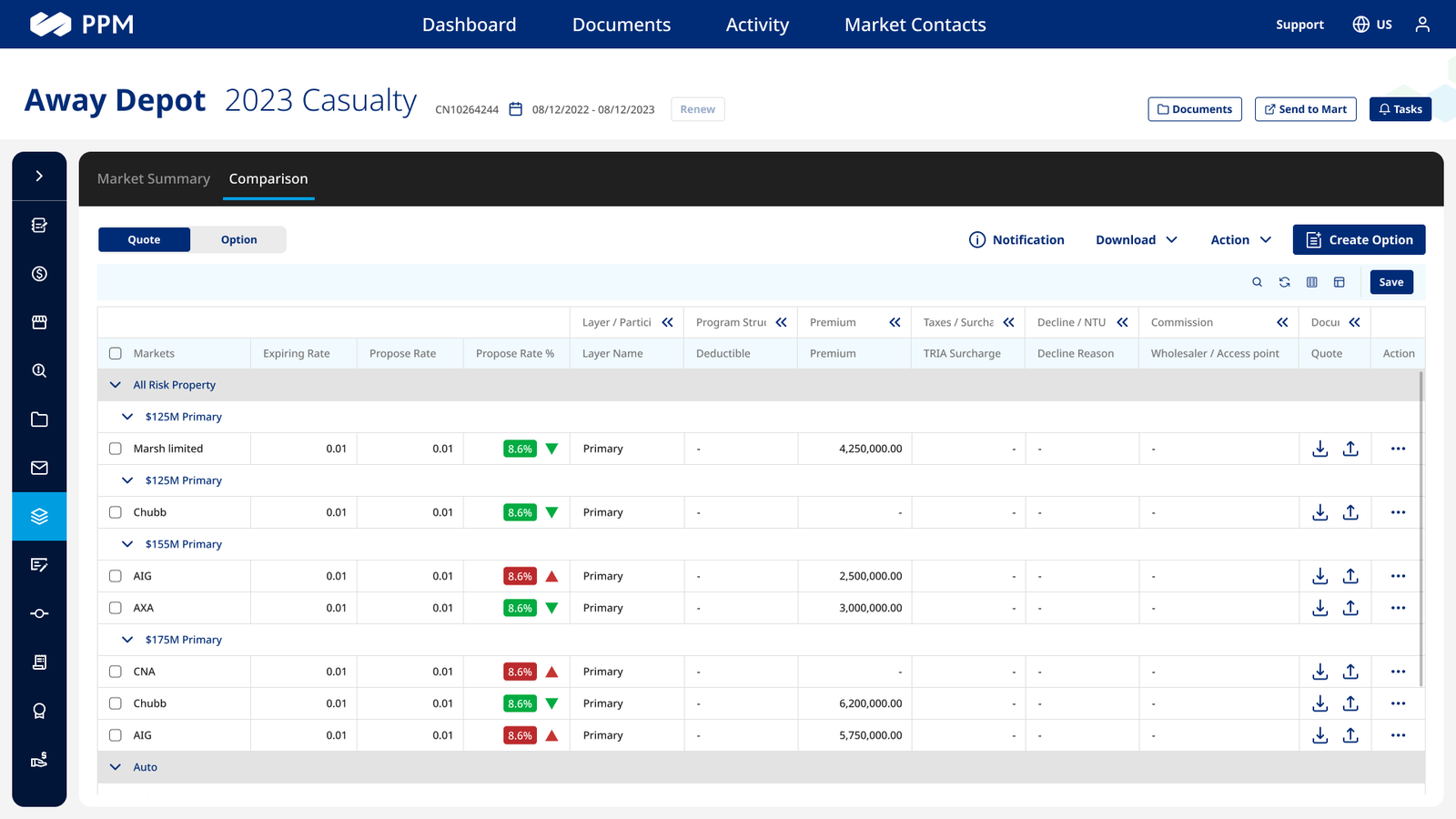Download quote for Marsh limited row
The width and height of the screenshot is (1456, 819).
[x=1319, y=449]
